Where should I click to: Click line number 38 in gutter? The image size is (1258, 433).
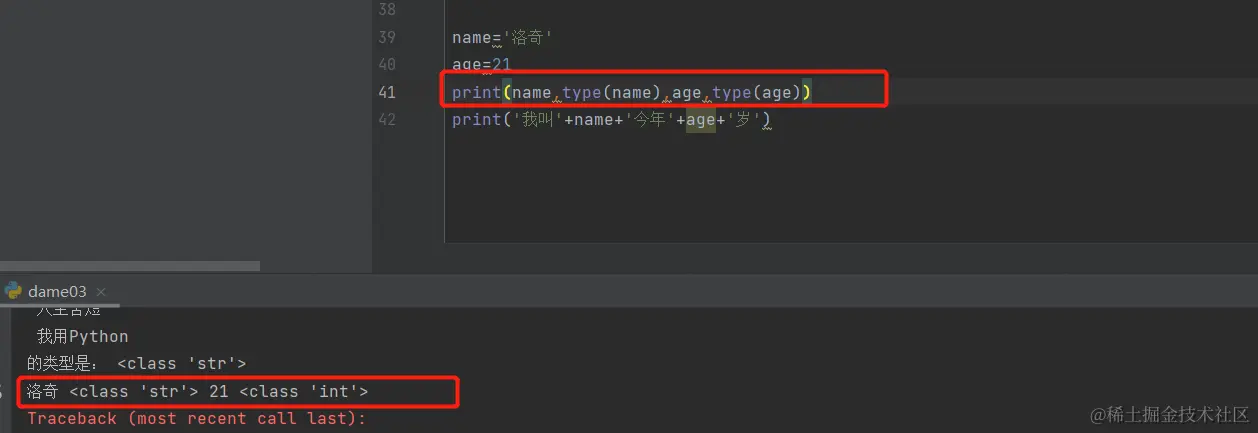tap(386, 9)
